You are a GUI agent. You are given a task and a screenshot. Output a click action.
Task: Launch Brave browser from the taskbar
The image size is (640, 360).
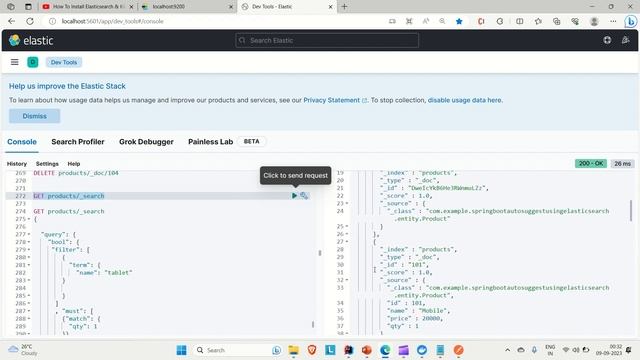pyautogui.click(x=312, y=350)
